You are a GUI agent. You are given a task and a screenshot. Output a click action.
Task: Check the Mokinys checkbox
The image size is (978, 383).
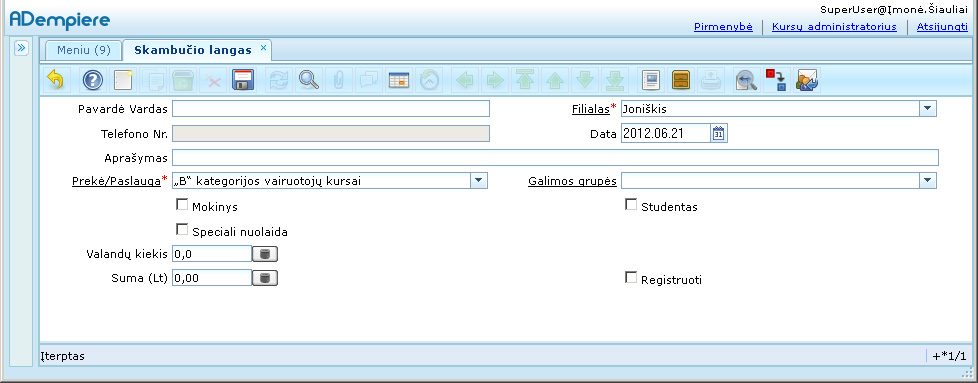click(x=182, y=205)
